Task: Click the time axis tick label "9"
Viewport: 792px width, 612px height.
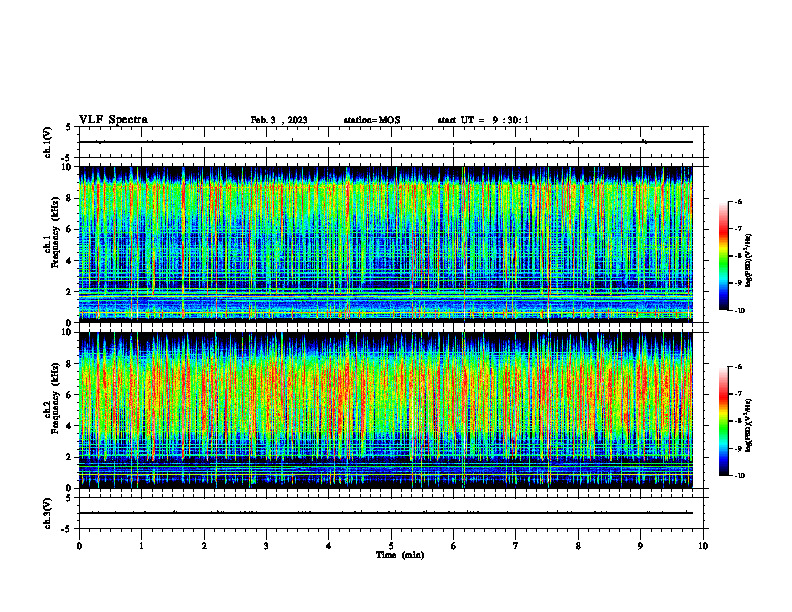Action: tap(640, 546)
